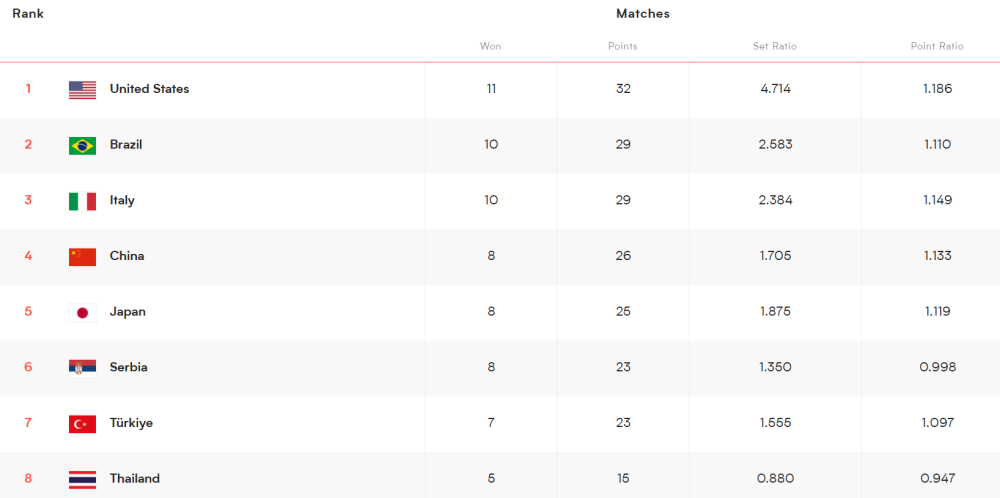This screenshot has width=1000, height=498.
Task: Click United States set ratio 4.714
Action: coord(775,89)
